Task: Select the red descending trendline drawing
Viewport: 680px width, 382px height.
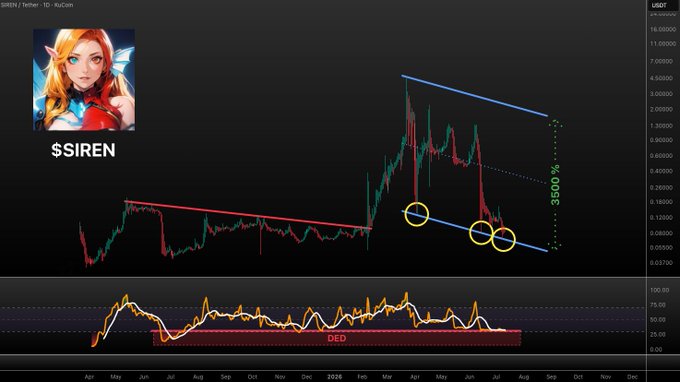Action: [248, 214]
